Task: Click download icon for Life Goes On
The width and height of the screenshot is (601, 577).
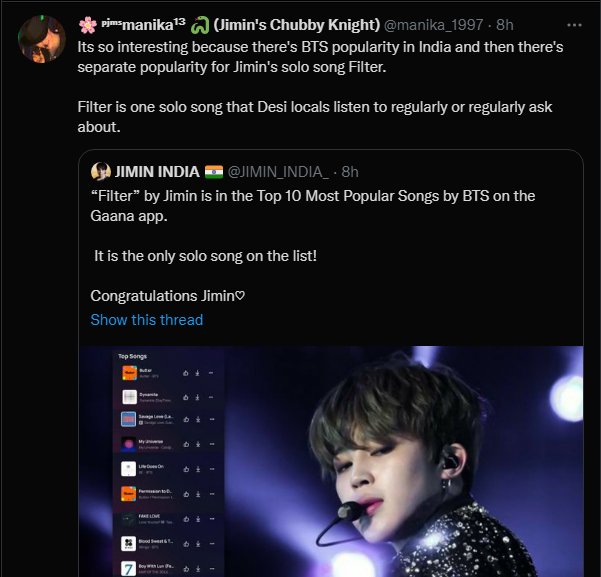Action: [x=198, y=469]
